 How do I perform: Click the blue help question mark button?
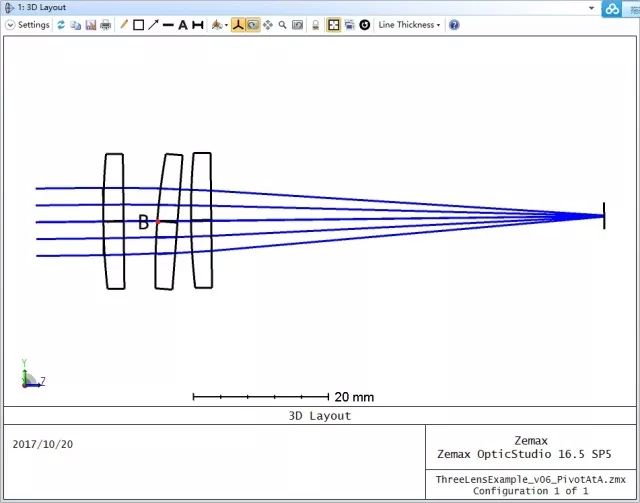454,25
